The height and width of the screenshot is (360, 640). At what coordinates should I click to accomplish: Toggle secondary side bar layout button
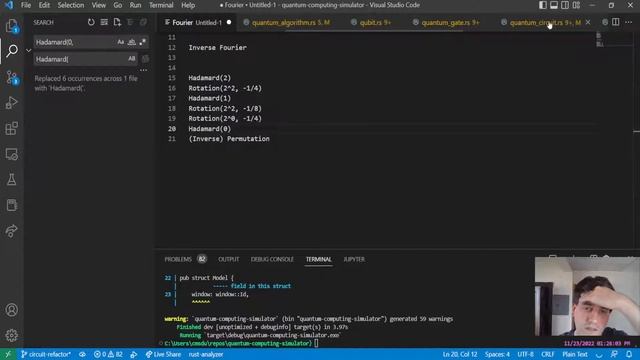point(565,5)
